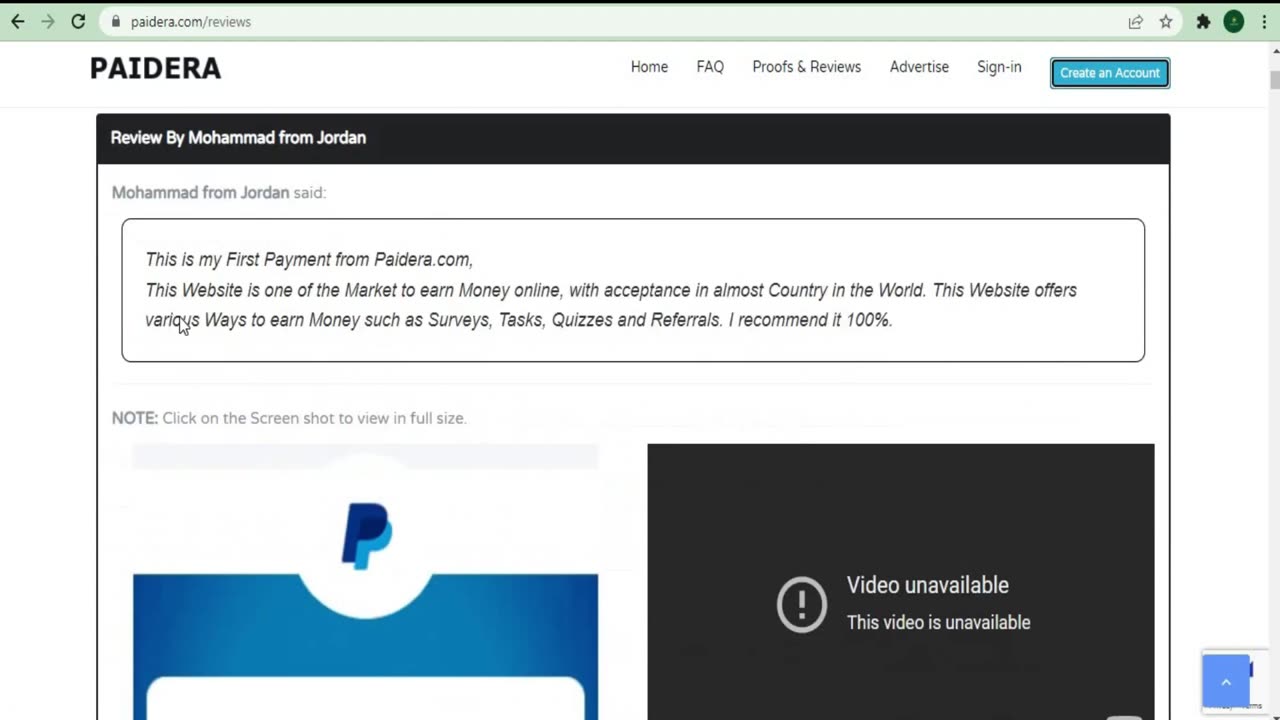
Task: Click the Create an Account button
Action: [x=1110, y=73]
